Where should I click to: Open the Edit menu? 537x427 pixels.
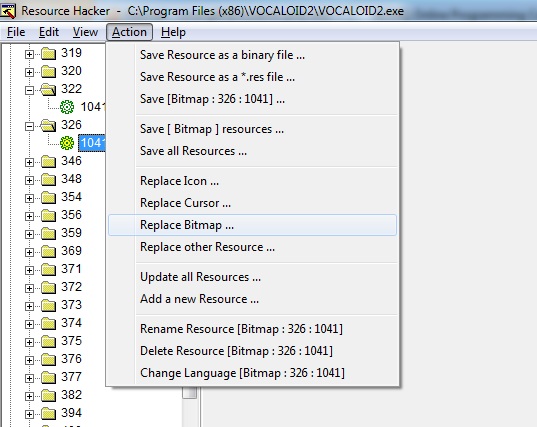[49, 32]
